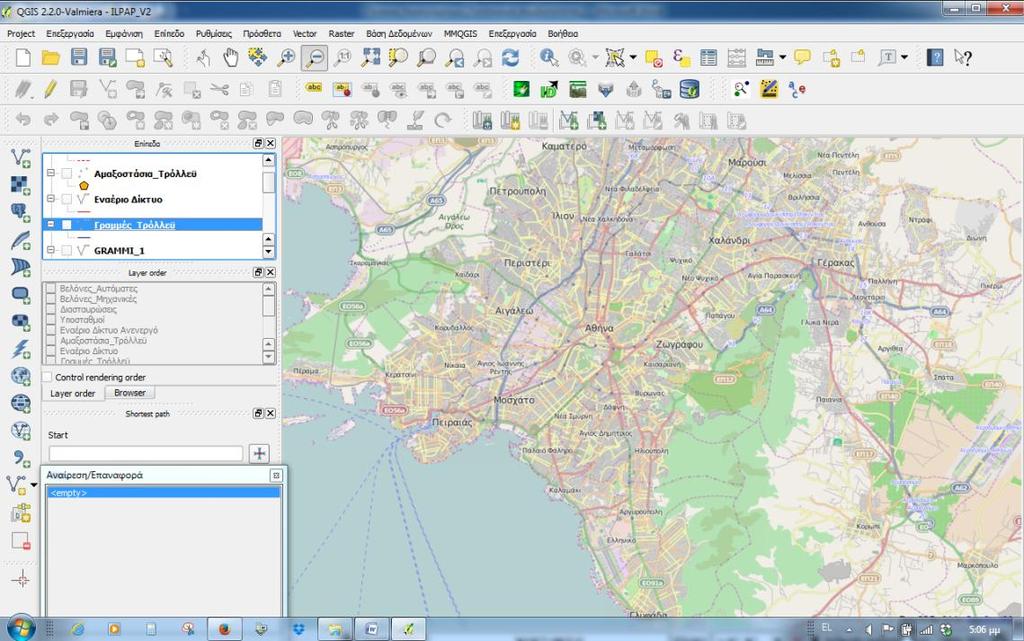Open QGIS help contents book icon
1024x641 pixels.
pos(935,58)
